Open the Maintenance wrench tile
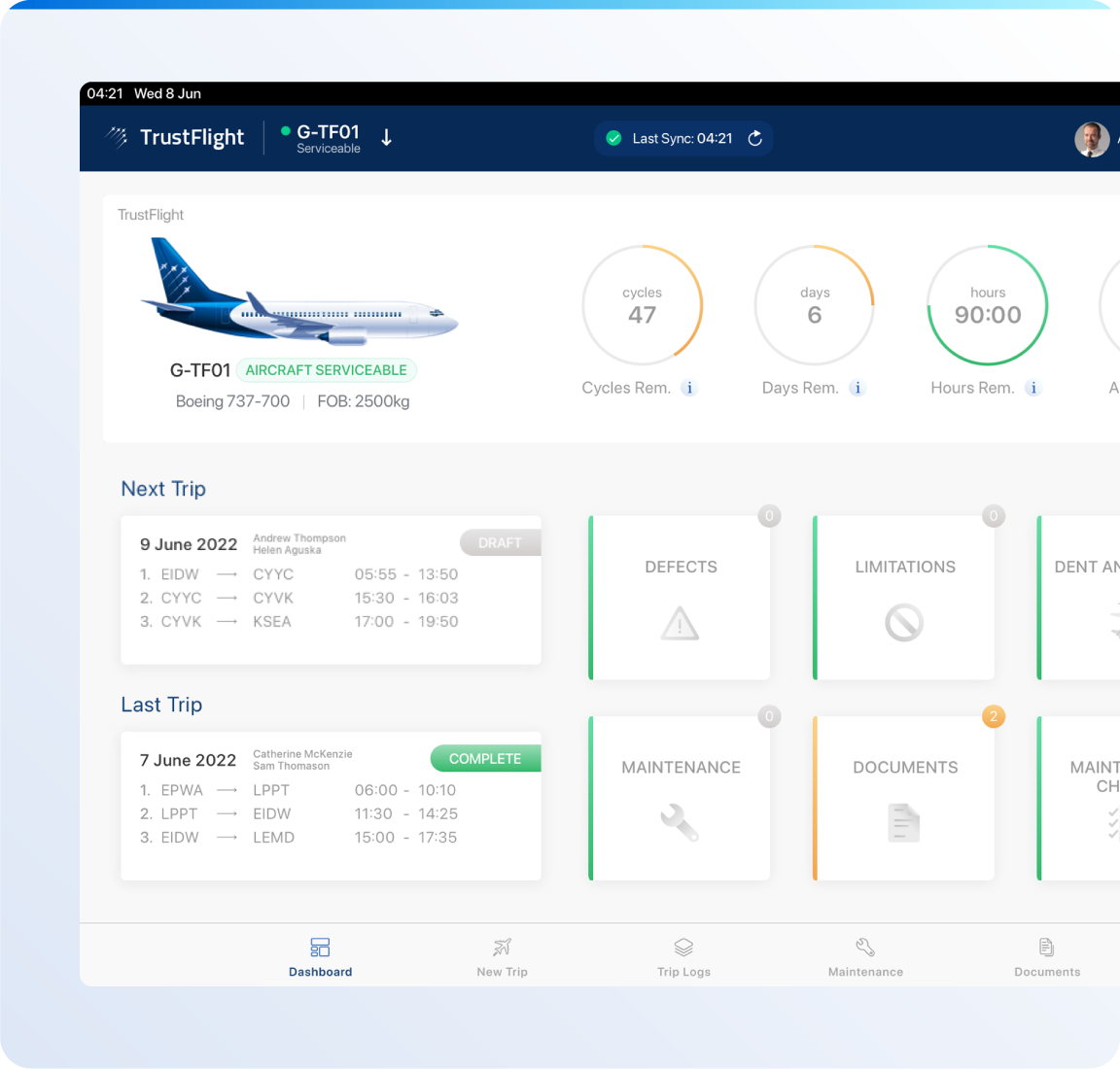Viewport: 1120px width, 1069px height. pos(681,798)
